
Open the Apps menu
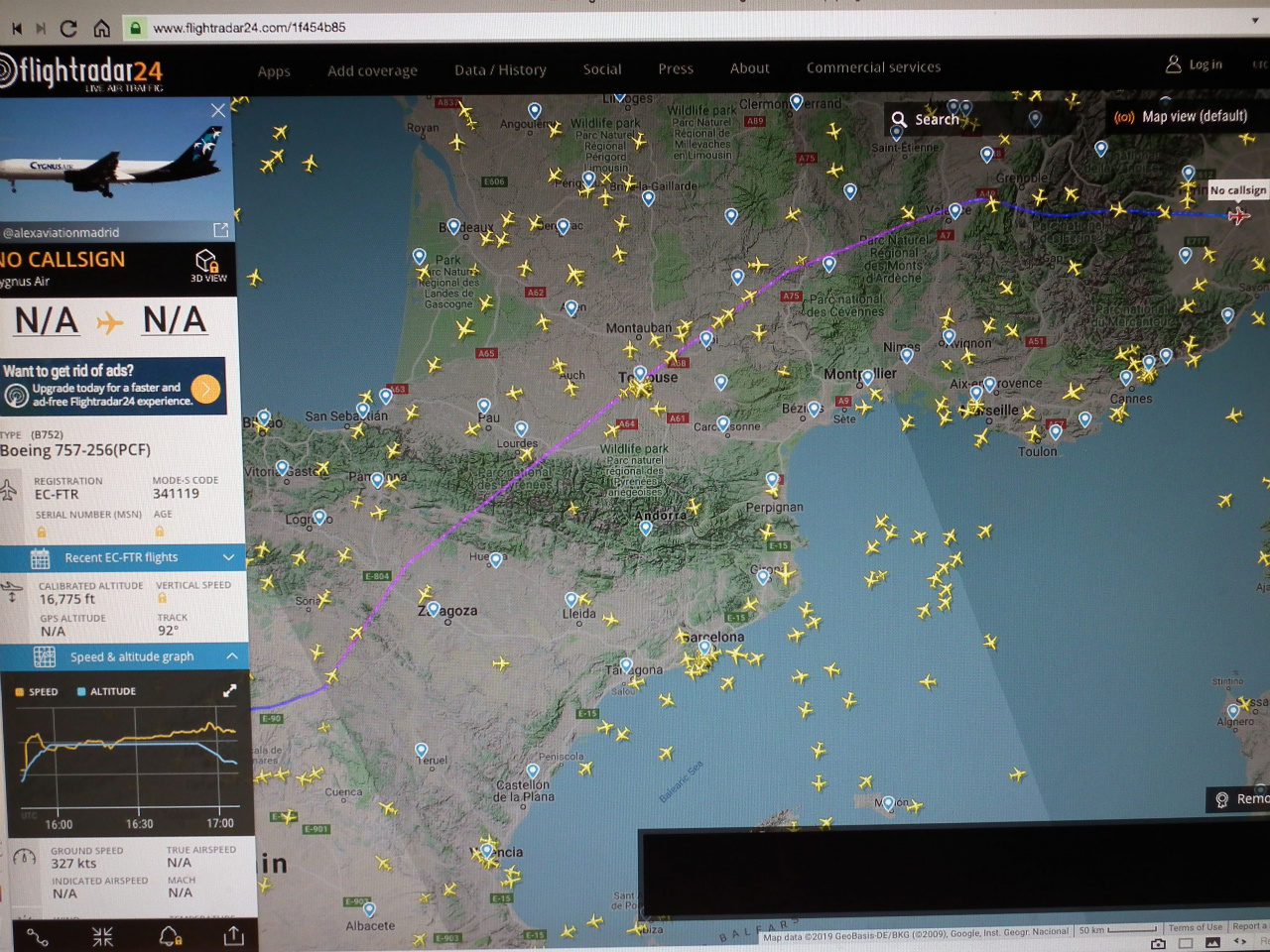point(274,71)
